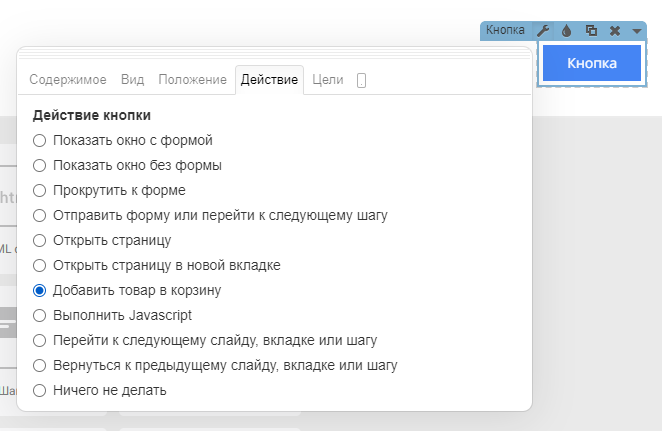
Task: Delete the widget with the X icon
Action: [x=615, y=31]
